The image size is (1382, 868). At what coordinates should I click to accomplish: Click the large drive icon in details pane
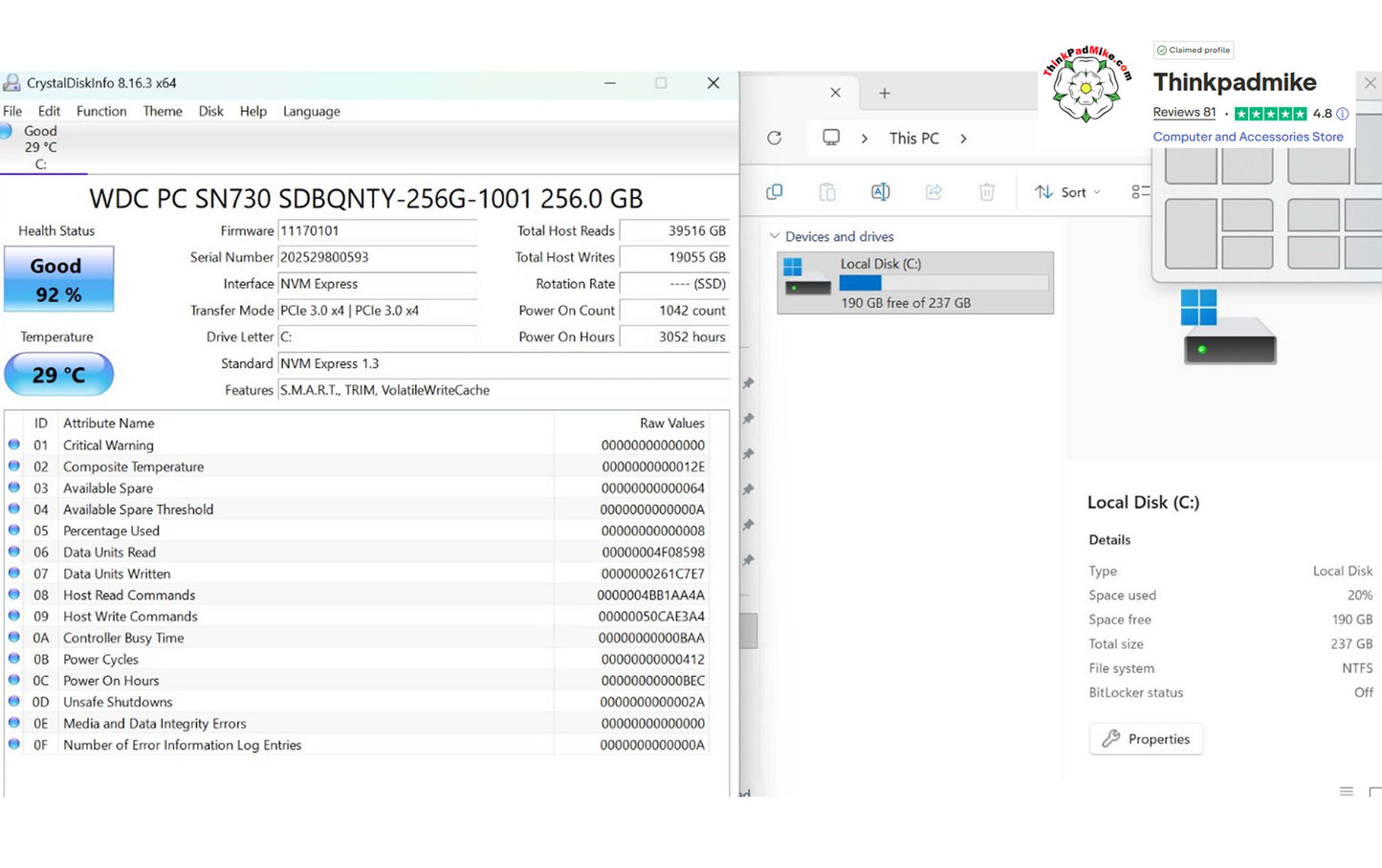coord(1229,326)
